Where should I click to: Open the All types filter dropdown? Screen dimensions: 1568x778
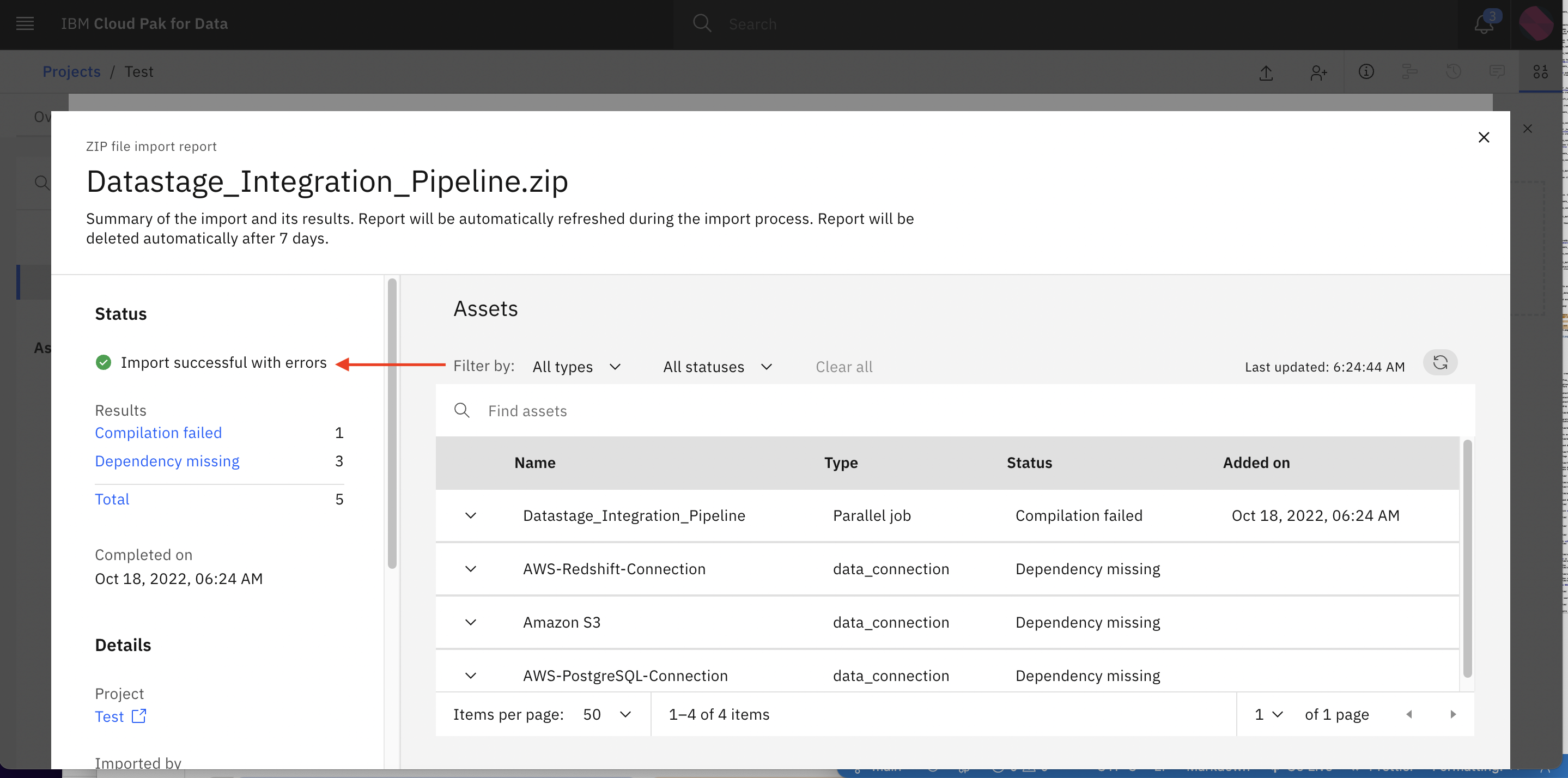point(576,367)
